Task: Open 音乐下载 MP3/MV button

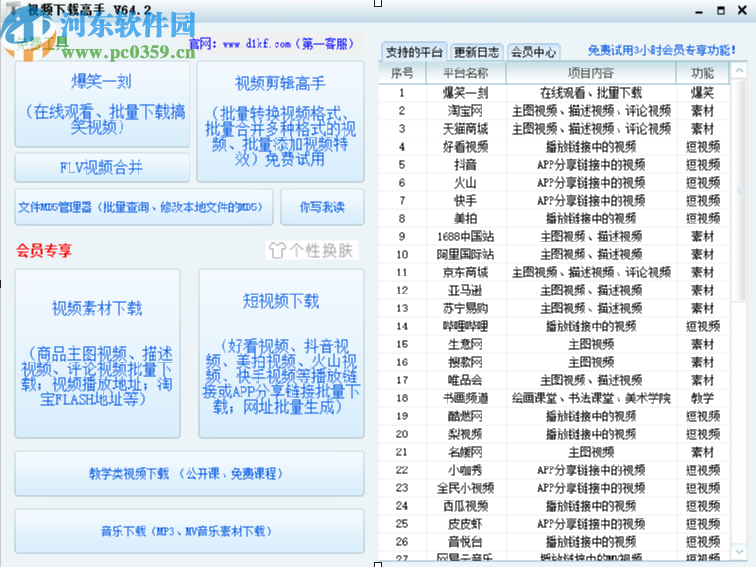Action: 189,531
